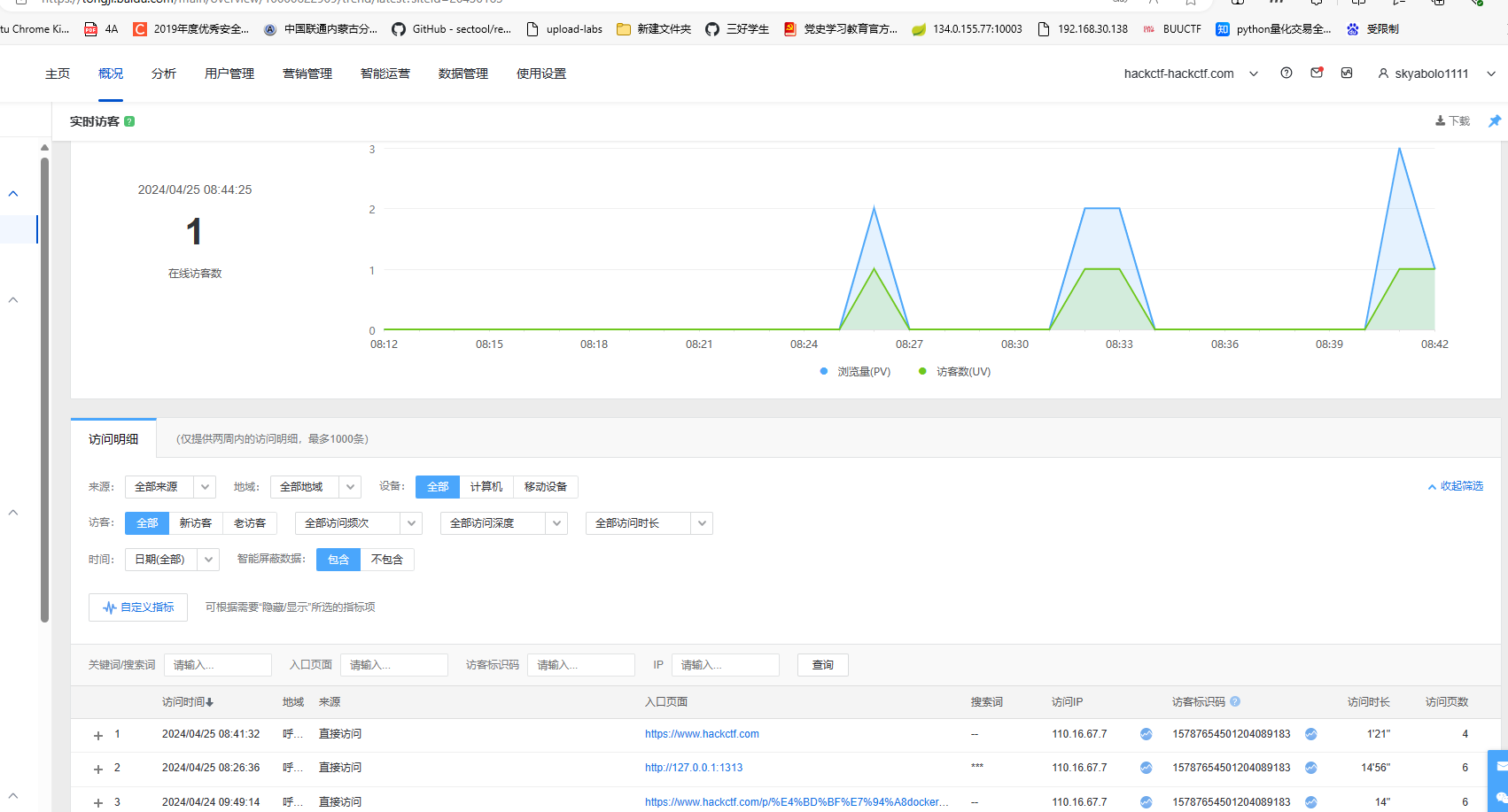
Task: Open http://127.0.0.1:1313 entry page link
Action: click(694, 768)
